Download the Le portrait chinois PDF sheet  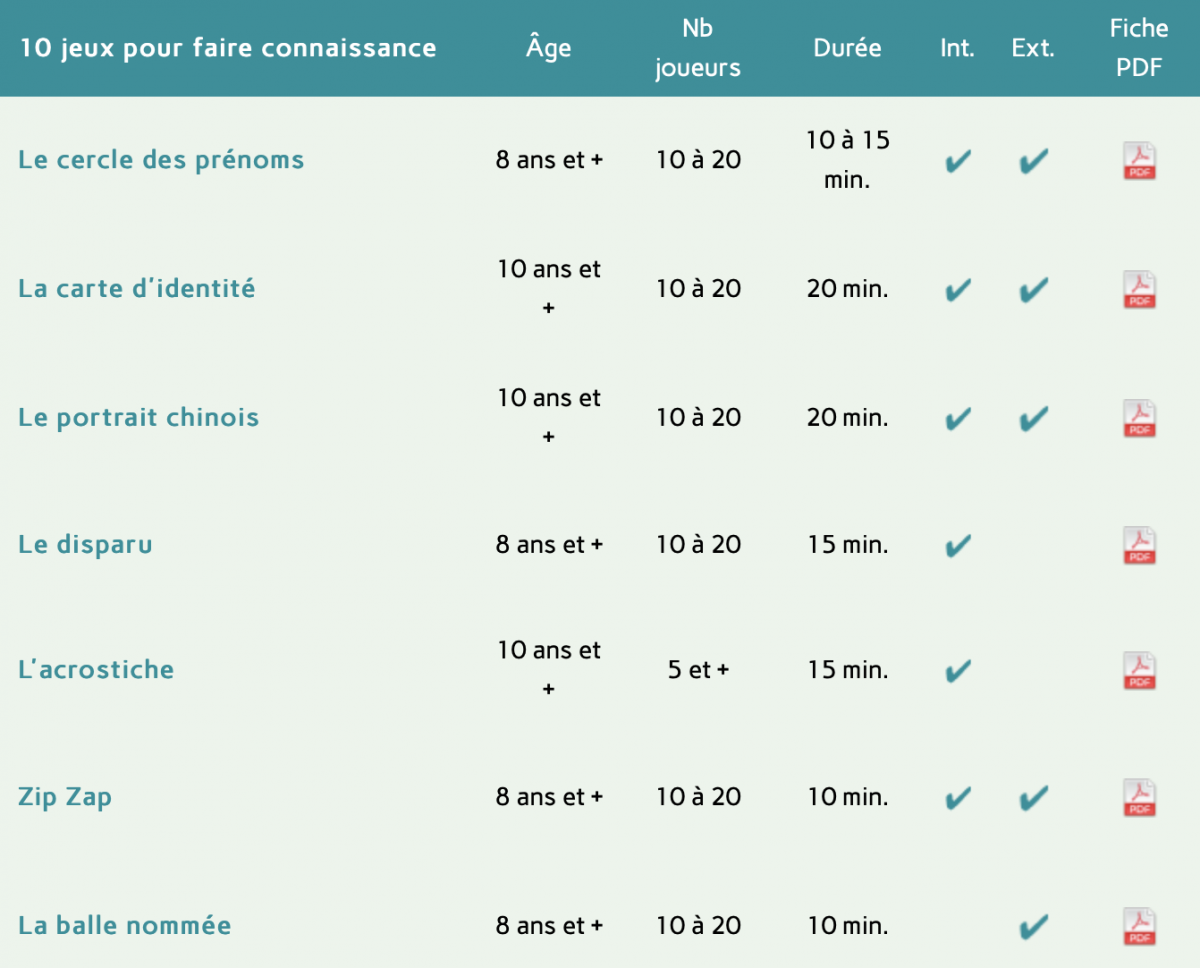[x=1140, y=418]
